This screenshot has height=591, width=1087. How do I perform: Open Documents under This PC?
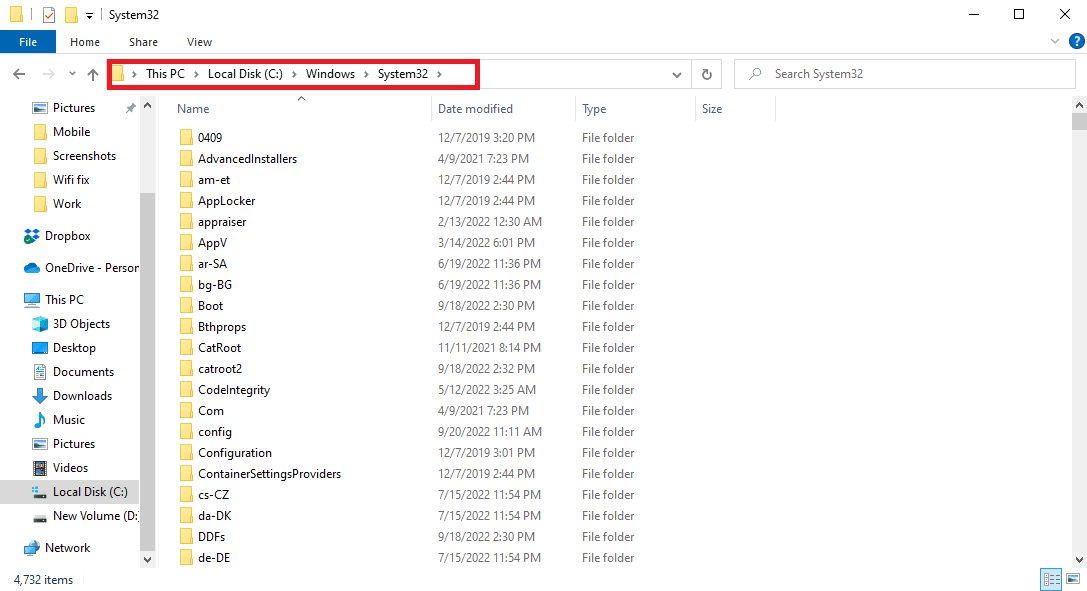click(83, 372)
